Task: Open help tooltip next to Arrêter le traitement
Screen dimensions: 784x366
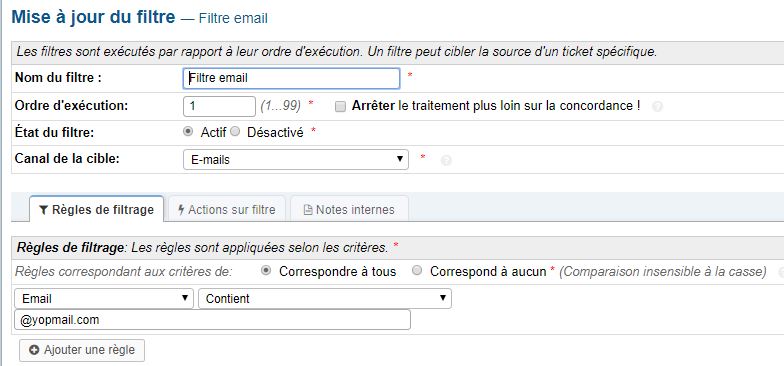Action: (658, 106)
